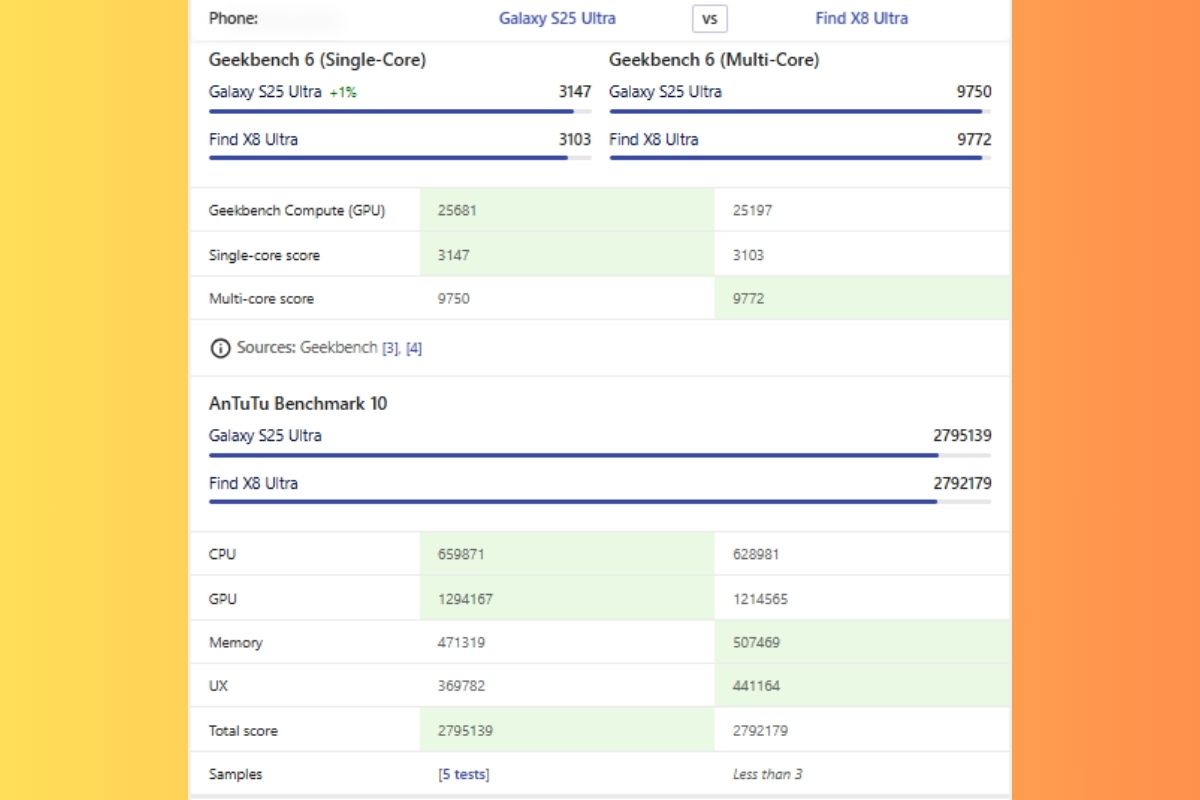
Task: Select the 'Geekbench 6 (Multi-Core)' heading
Action: [x=714, y=60]
